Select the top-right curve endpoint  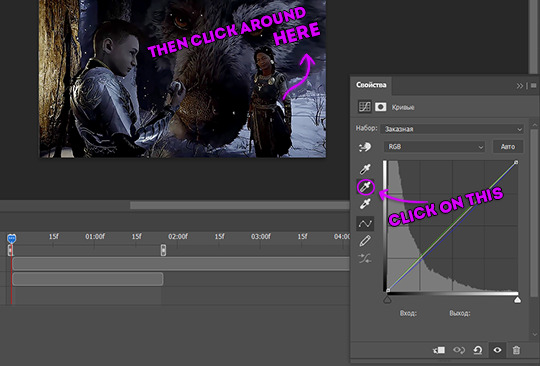click(516, 162)
